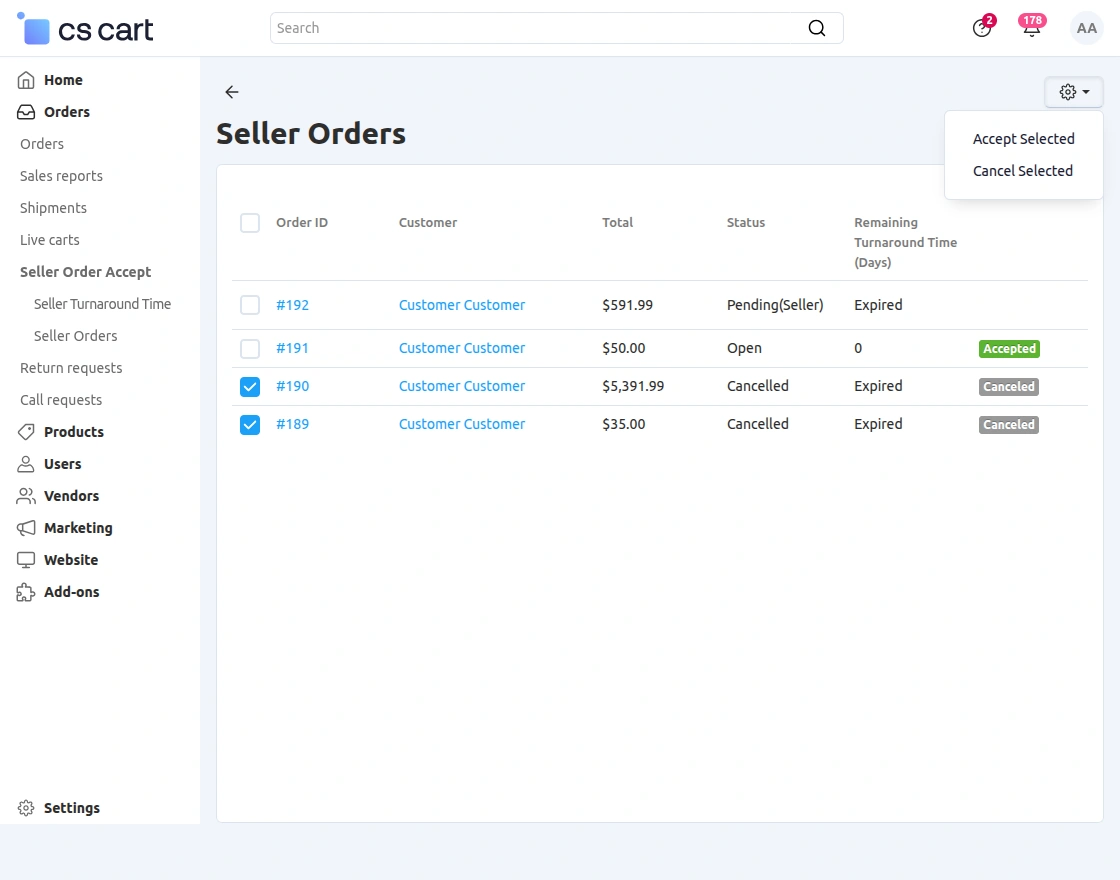1120x880 pixels.
Task: Choose Cancel Selected from the menu
Action: [x=1023, y=171]
